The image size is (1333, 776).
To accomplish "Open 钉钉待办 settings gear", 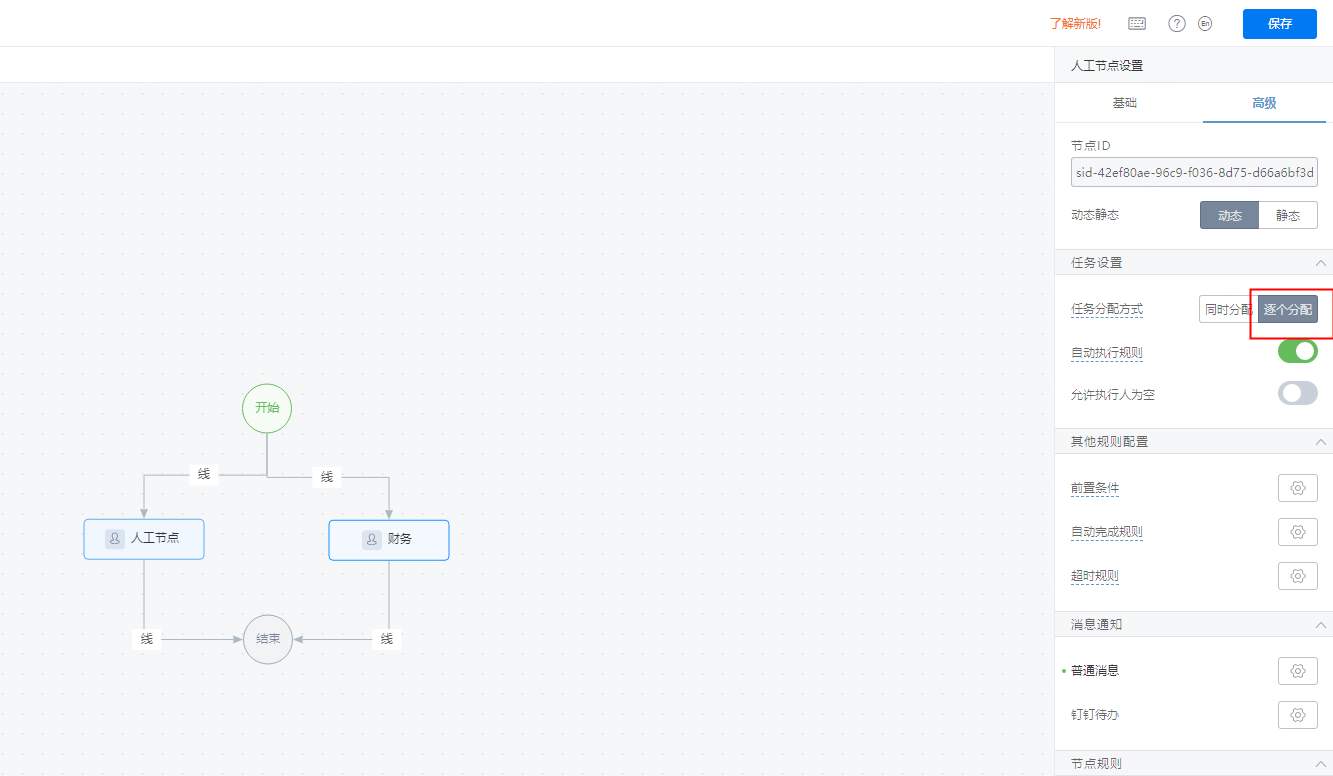I will 1298,715.
